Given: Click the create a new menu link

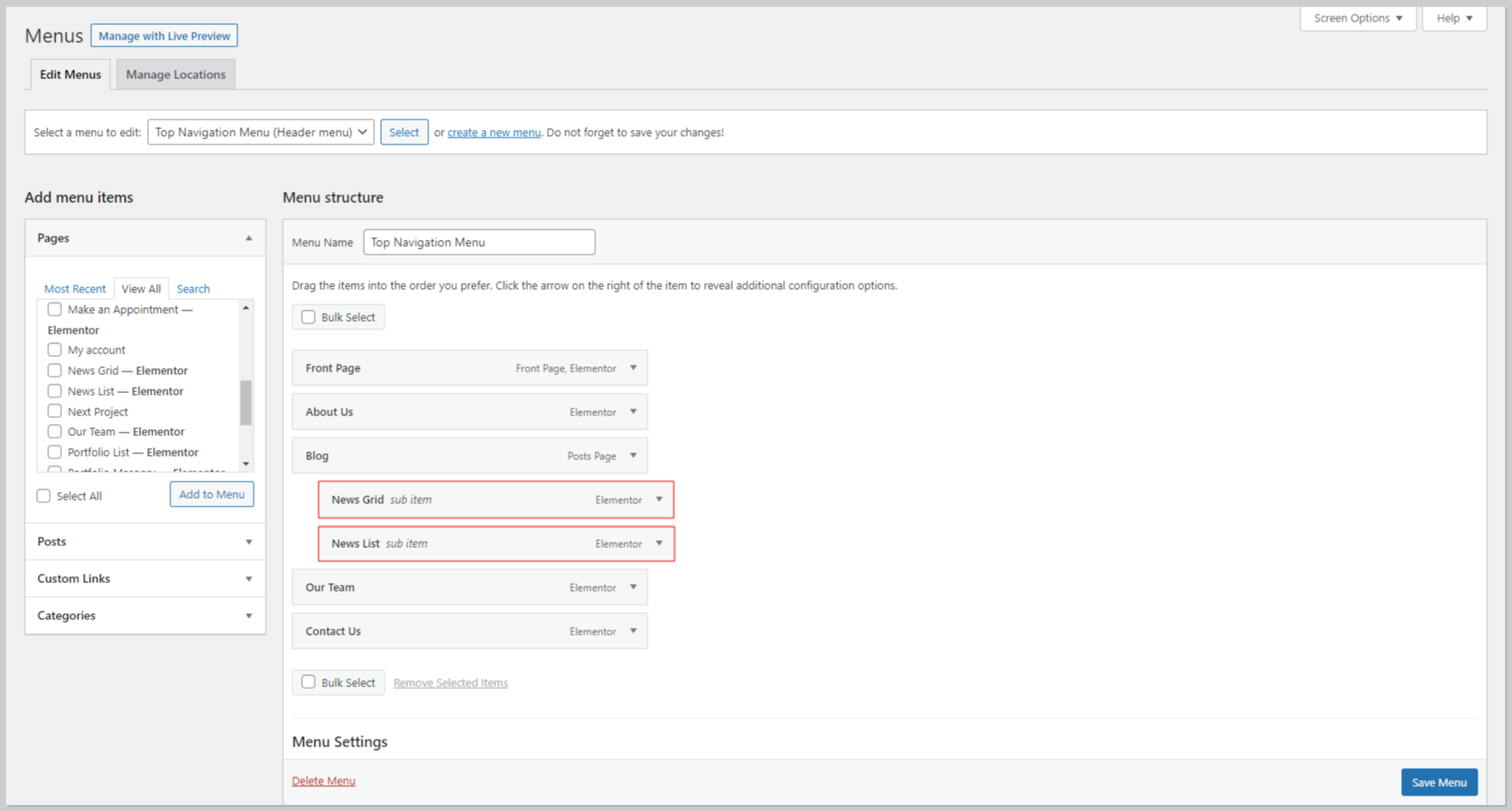Looking at the screenshot, I should pyautogui.click(x=494, y=132).
